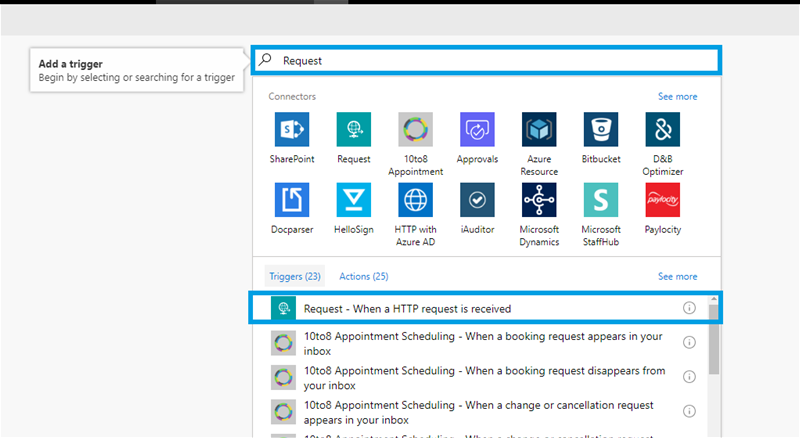Viewport: 800px width, 438px height.
Task: Pick the Paylocity connector icon
Action: coord(662,200)
